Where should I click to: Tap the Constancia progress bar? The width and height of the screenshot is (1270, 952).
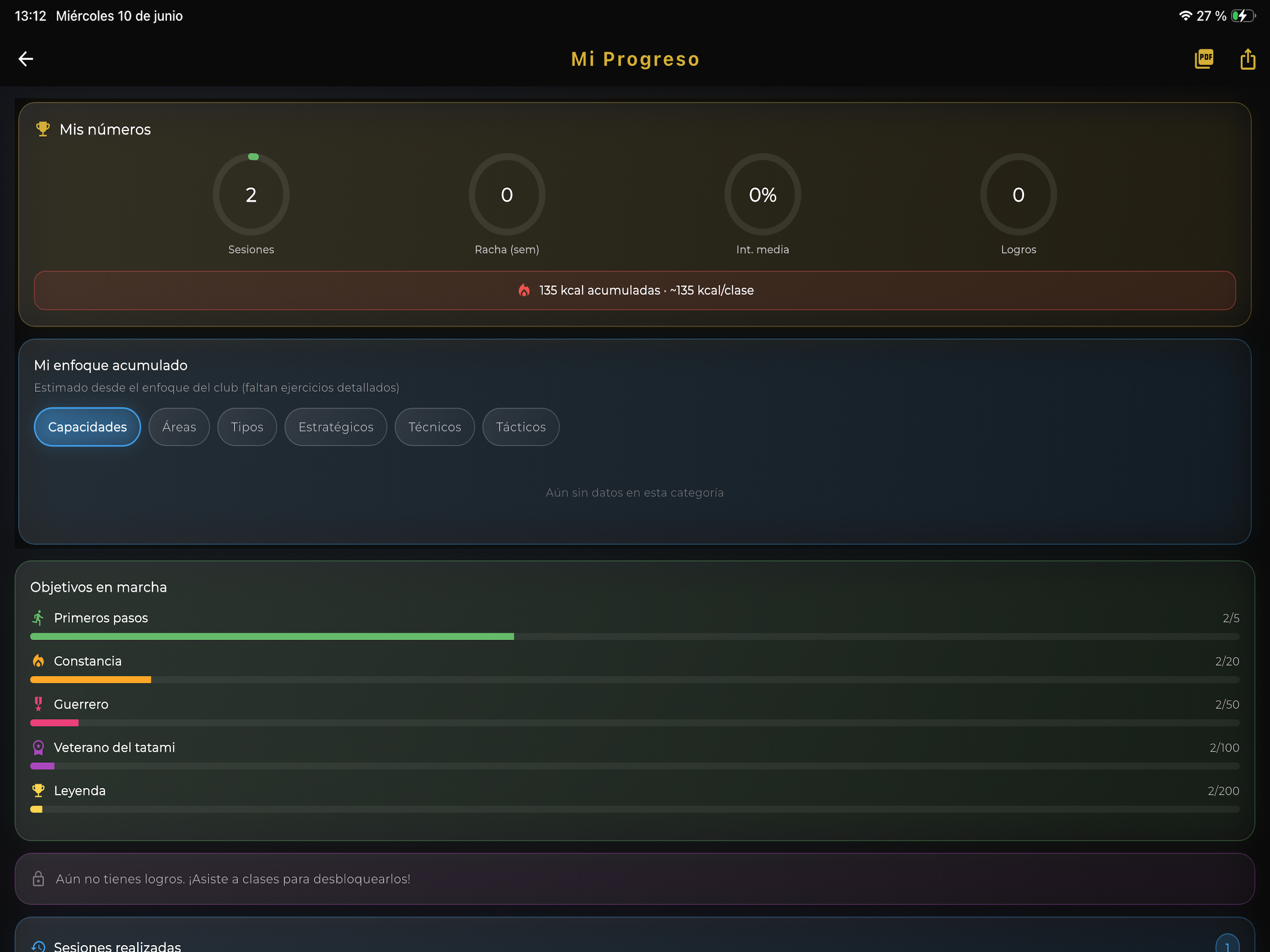(635, 680)
